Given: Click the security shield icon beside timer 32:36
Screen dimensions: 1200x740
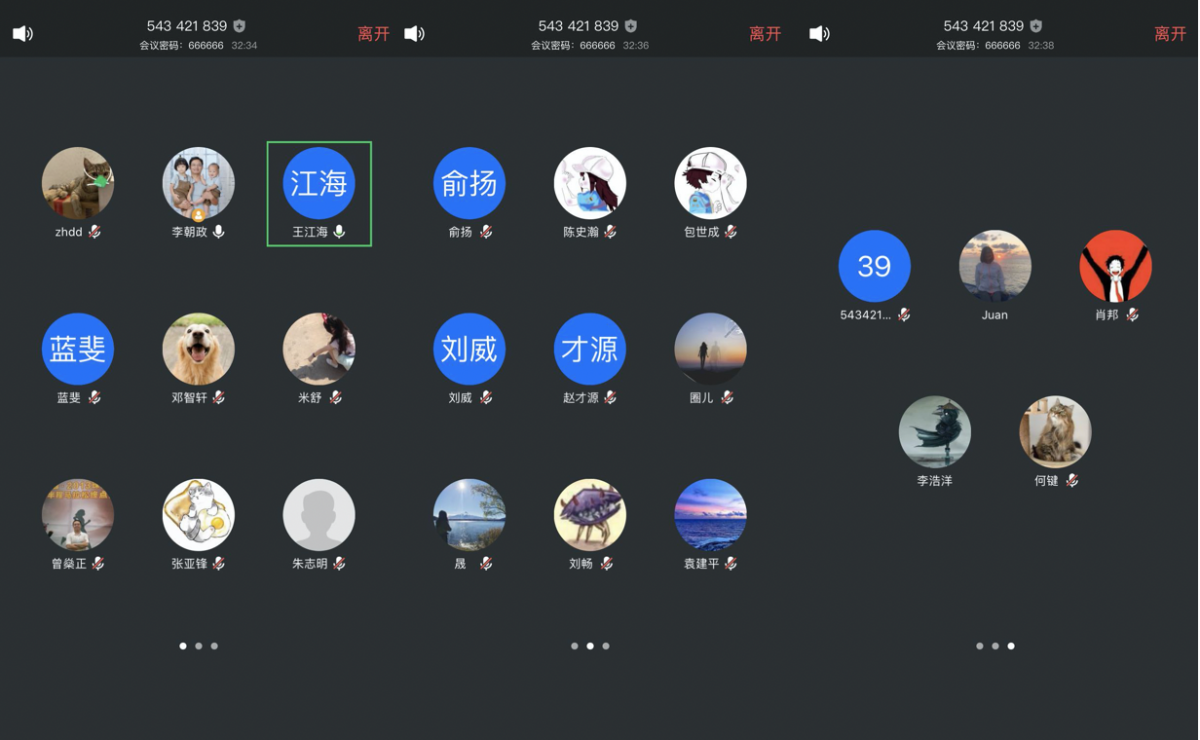Looking at the screenshot, I should click(631, 26).
